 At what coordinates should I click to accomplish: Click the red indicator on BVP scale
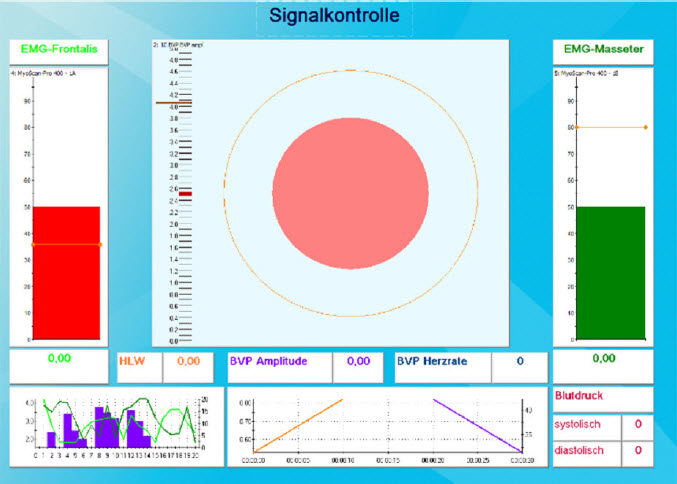click(x=186, y=194)
